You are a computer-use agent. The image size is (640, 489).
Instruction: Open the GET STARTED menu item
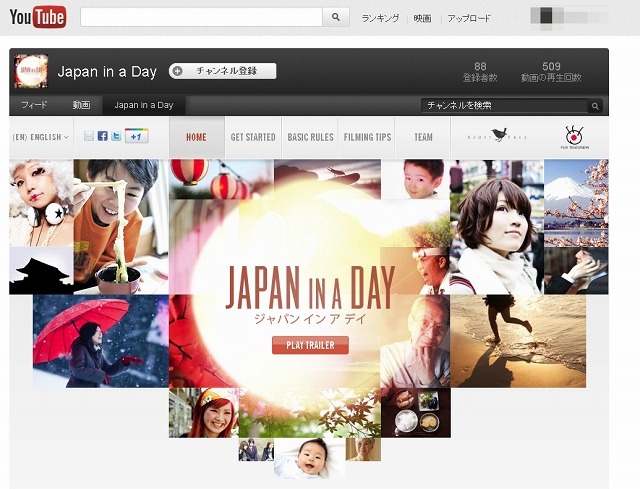click(x=253, y=138)
